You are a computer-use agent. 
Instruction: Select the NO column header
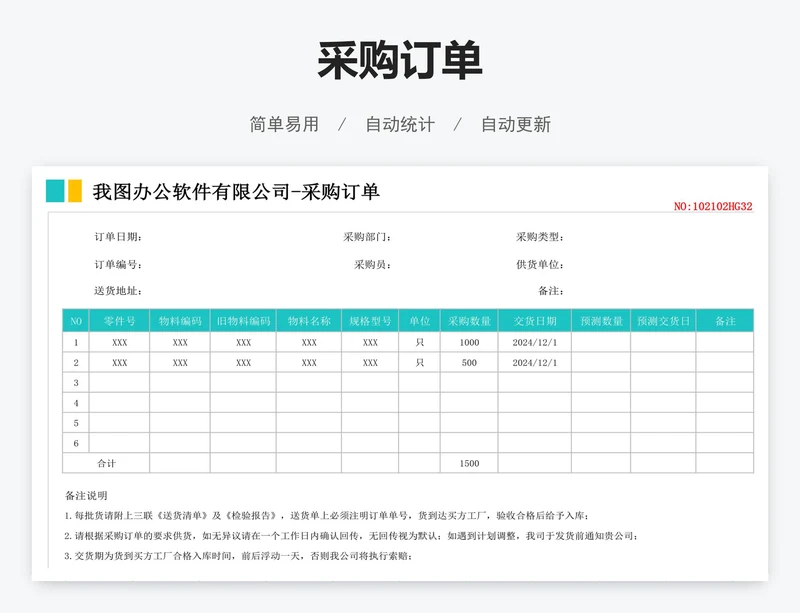[76, 321]
